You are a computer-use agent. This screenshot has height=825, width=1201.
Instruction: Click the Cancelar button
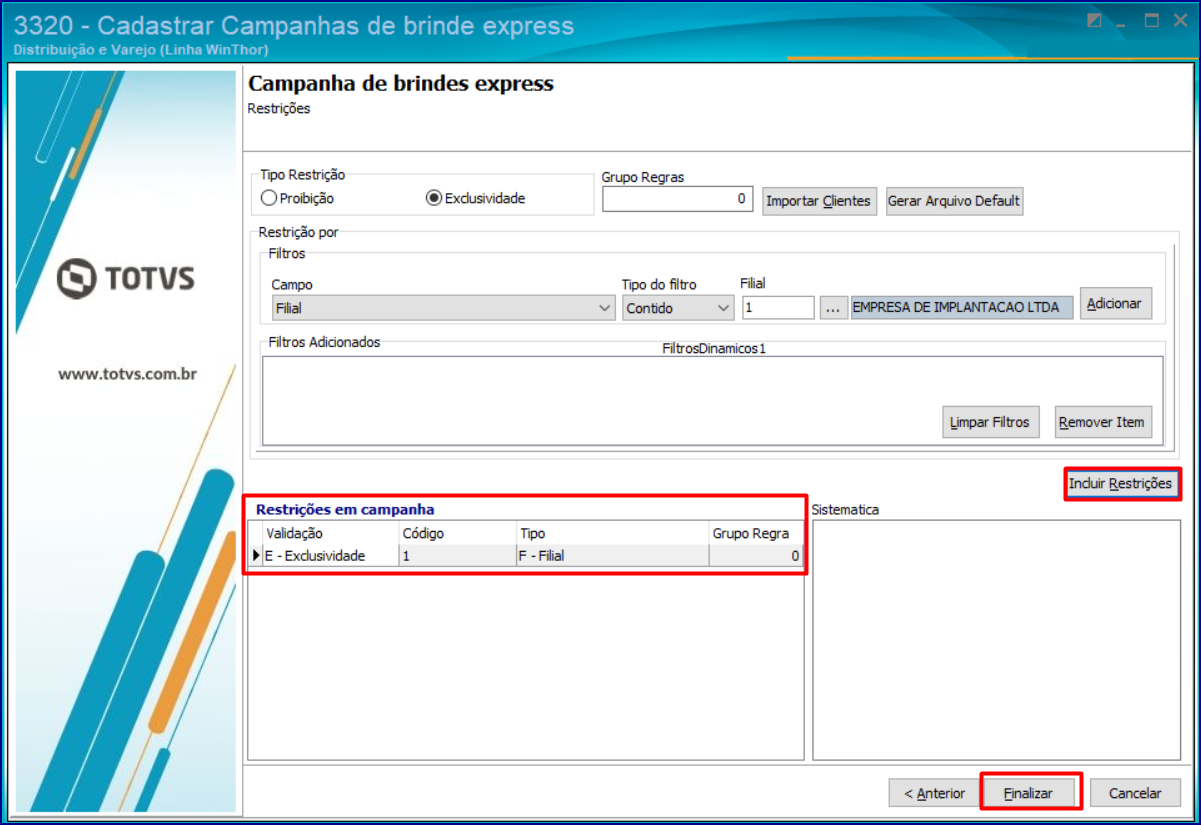pyautogui.click(x=1135, y=793)
